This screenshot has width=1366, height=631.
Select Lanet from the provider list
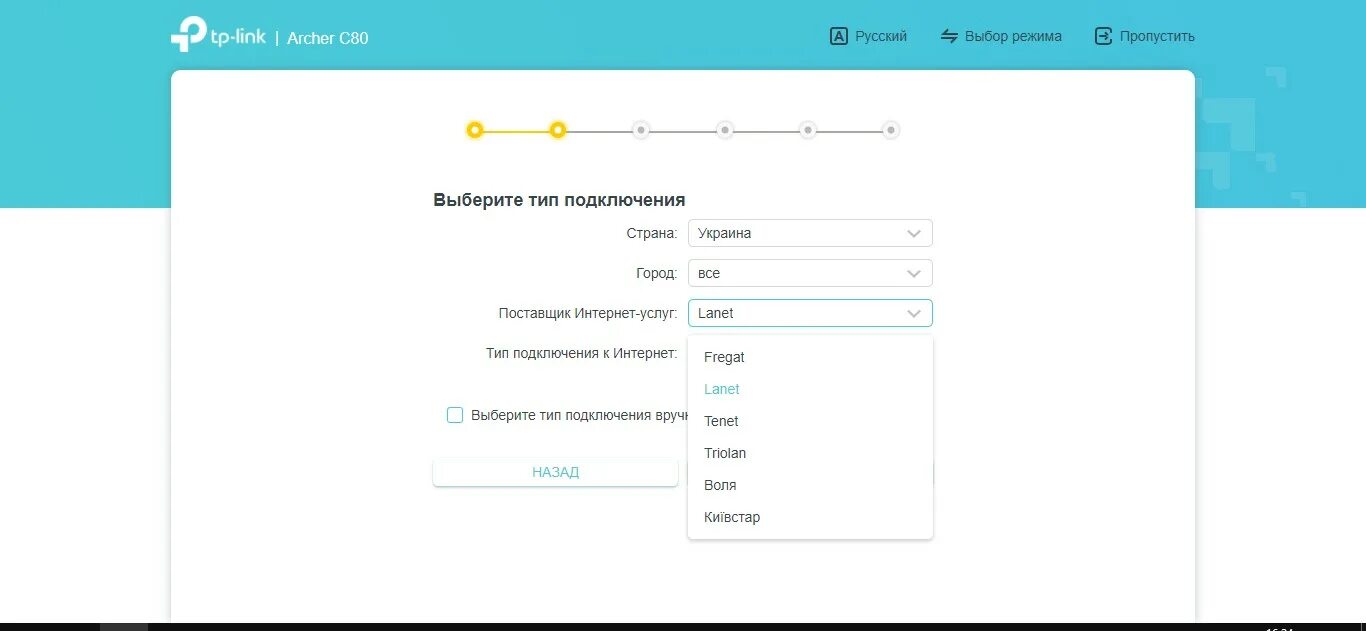[810, 389]
